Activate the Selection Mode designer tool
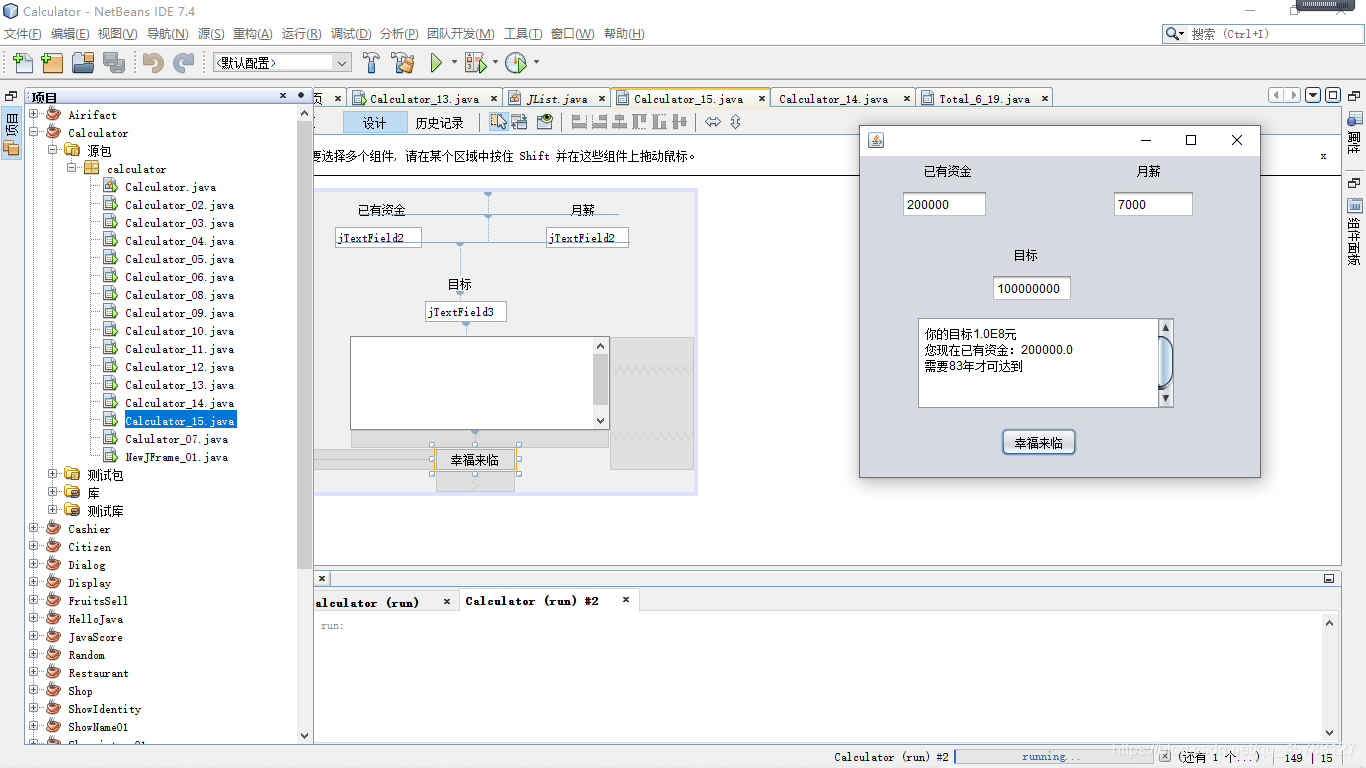The image size is (1366, 768). [499, 122]
